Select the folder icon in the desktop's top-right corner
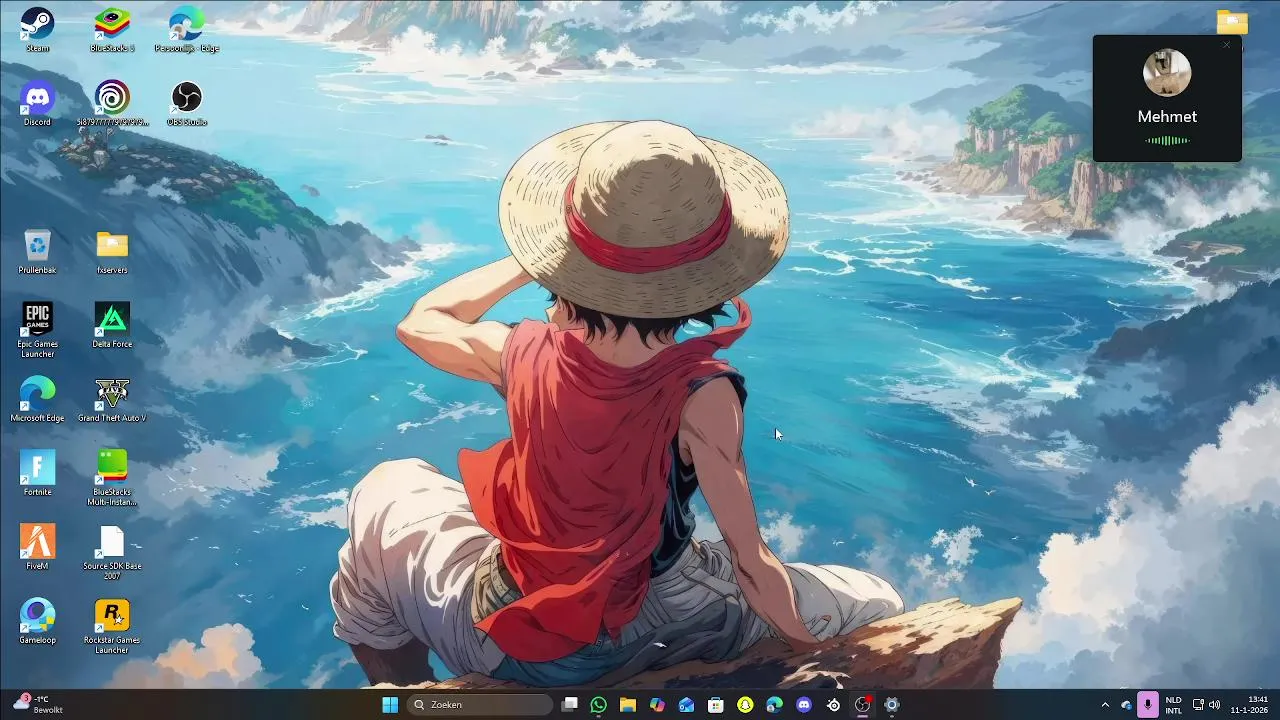 [1232, 22]
